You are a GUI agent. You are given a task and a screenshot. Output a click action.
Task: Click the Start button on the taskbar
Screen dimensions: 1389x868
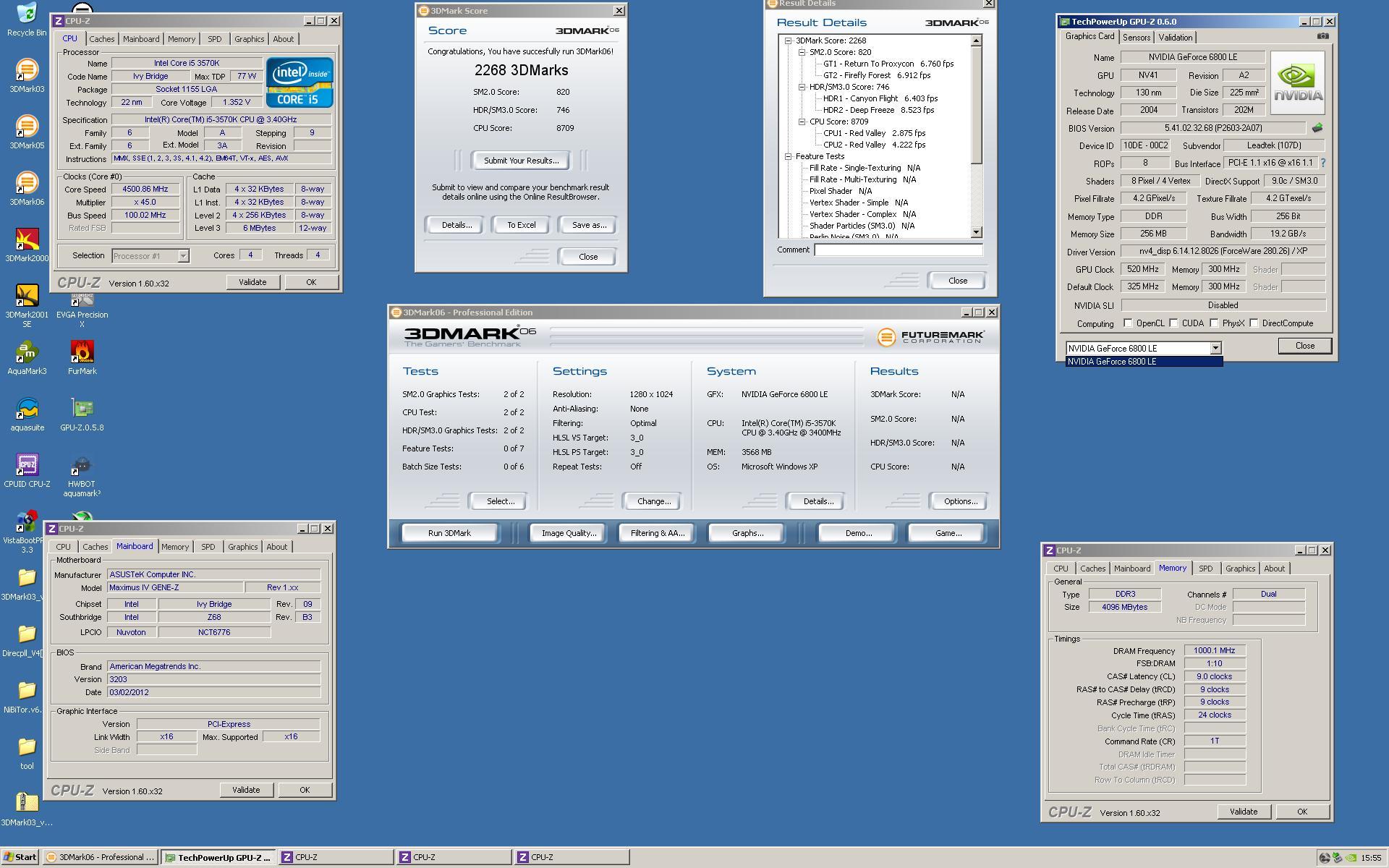coord(20,857)
